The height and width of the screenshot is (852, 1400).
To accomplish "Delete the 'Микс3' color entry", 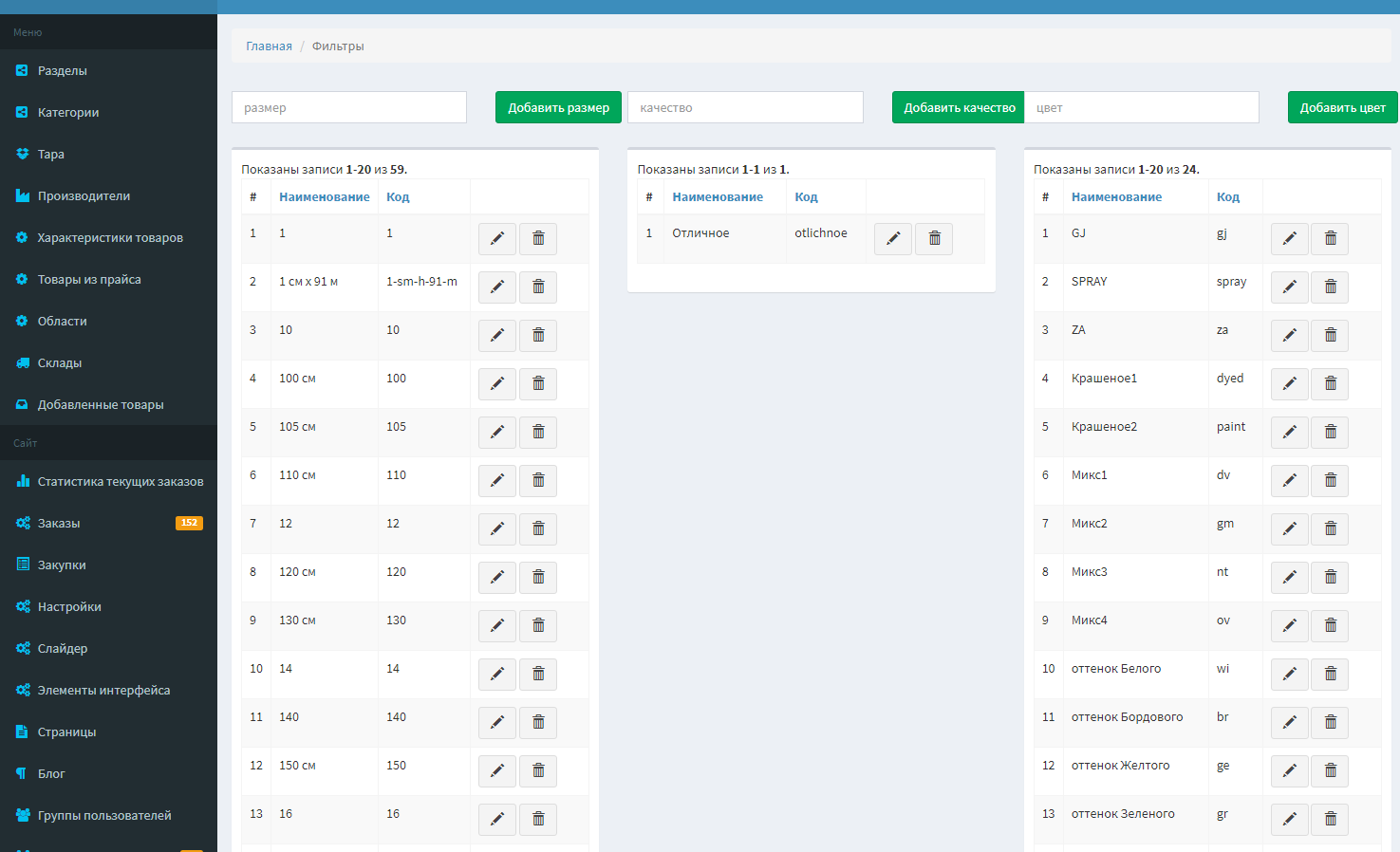I will point(1330,577).
